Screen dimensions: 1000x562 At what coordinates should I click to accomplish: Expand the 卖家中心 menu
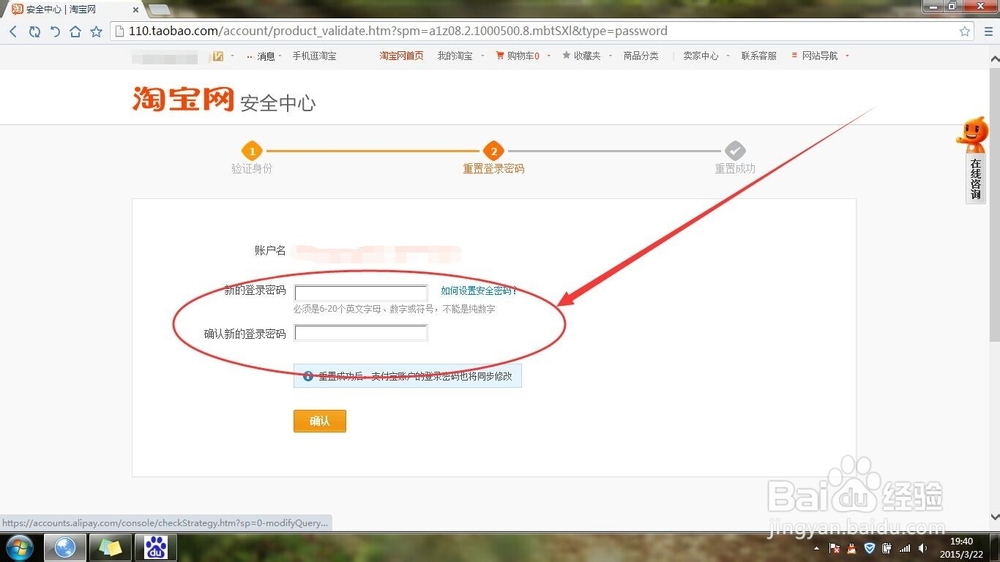point(705,56)
